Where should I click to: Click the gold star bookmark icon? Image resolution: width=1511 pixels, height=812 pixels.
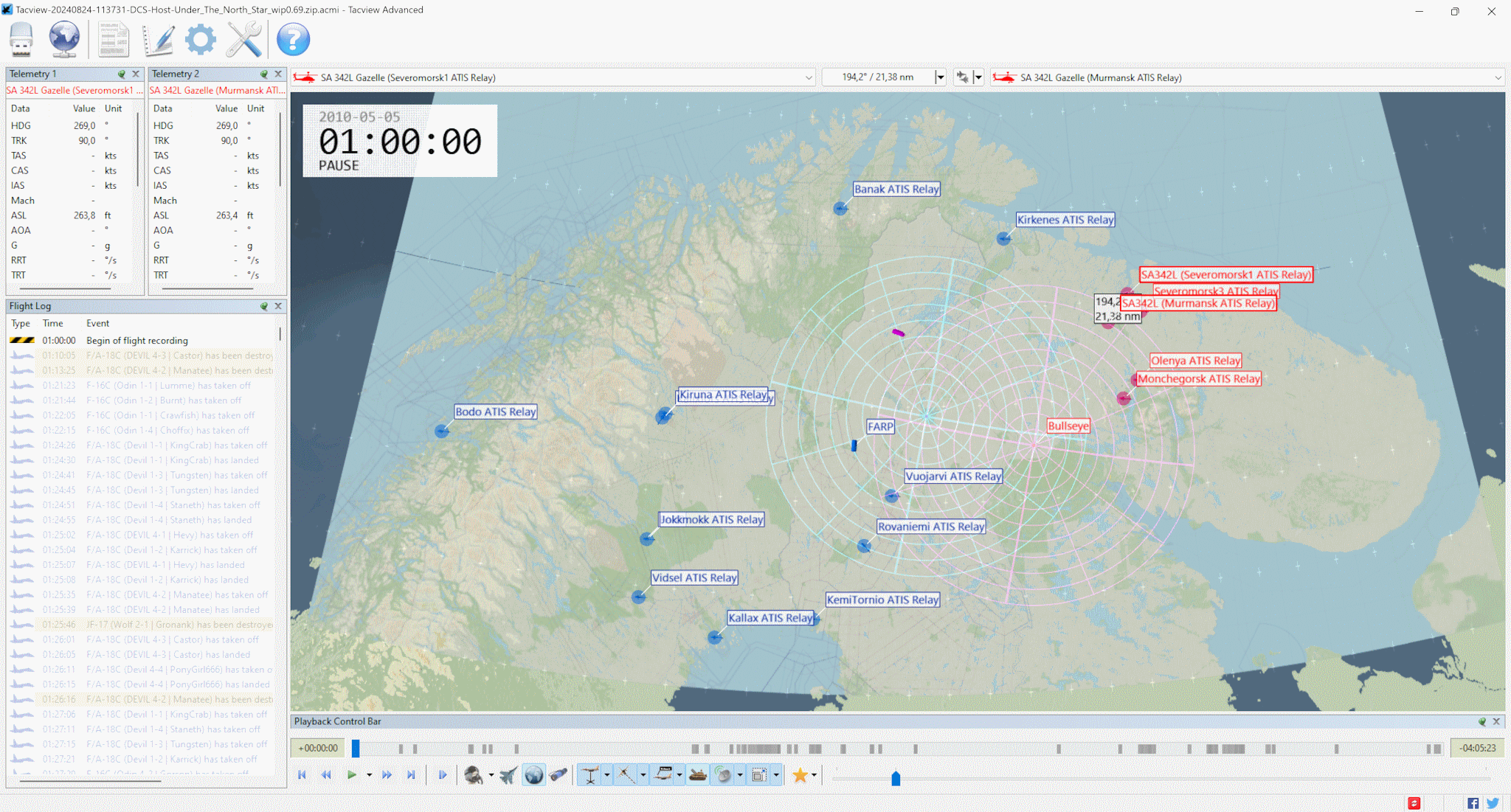(x=800, y=775)
